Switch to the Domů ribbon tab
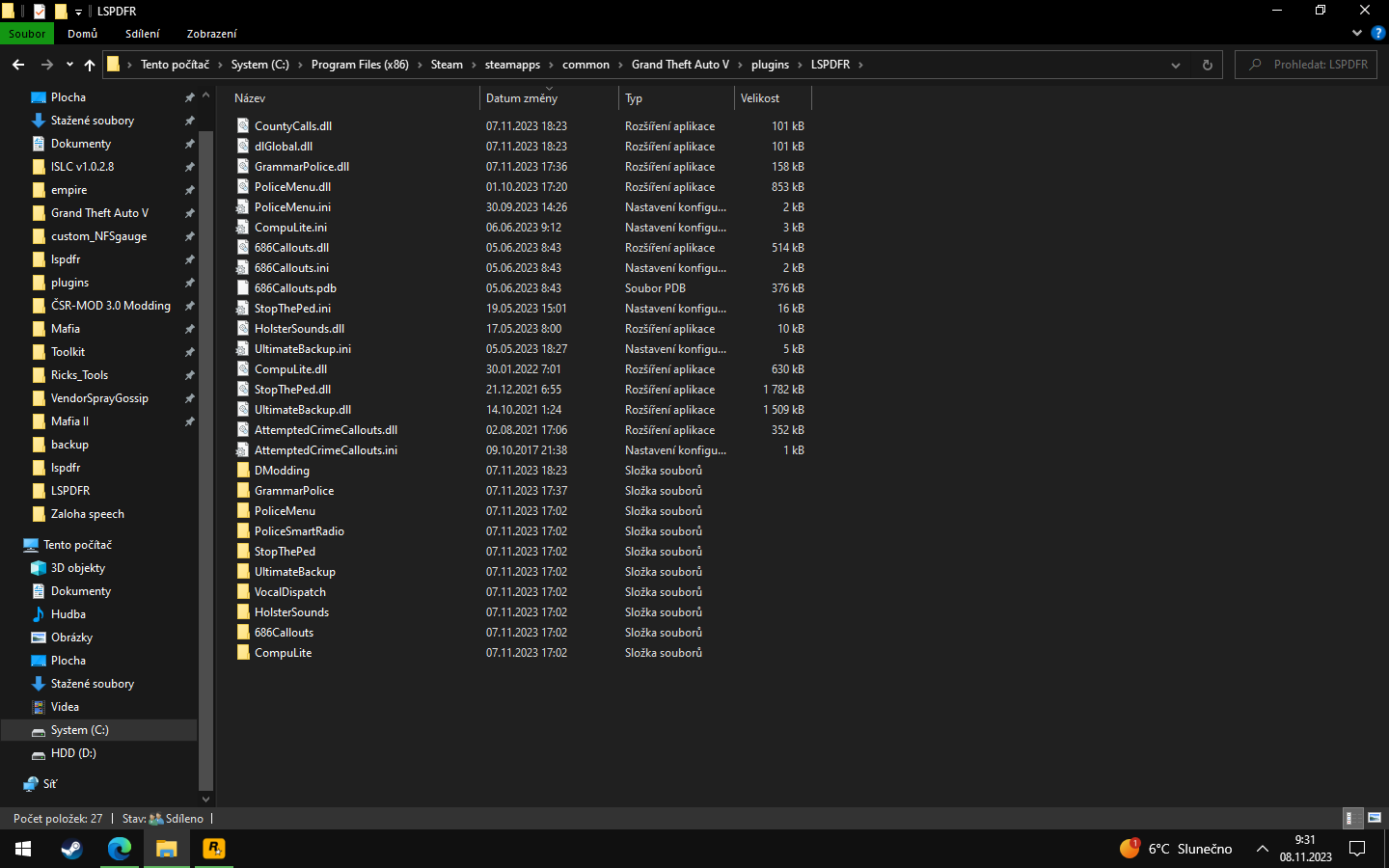The width and height of the screenshot is (1389, 868). click(83, 34)
